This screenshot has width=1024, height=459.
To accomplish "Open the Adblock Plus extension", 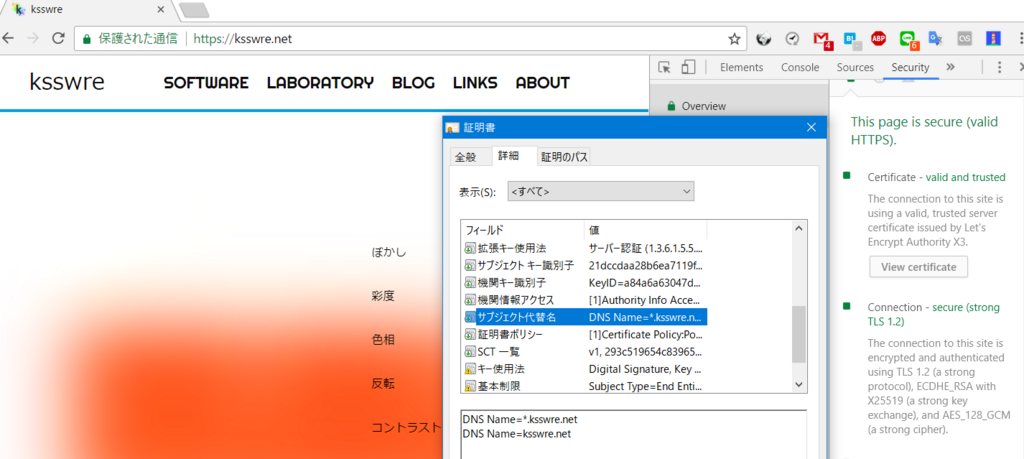I will coord(878,39).
